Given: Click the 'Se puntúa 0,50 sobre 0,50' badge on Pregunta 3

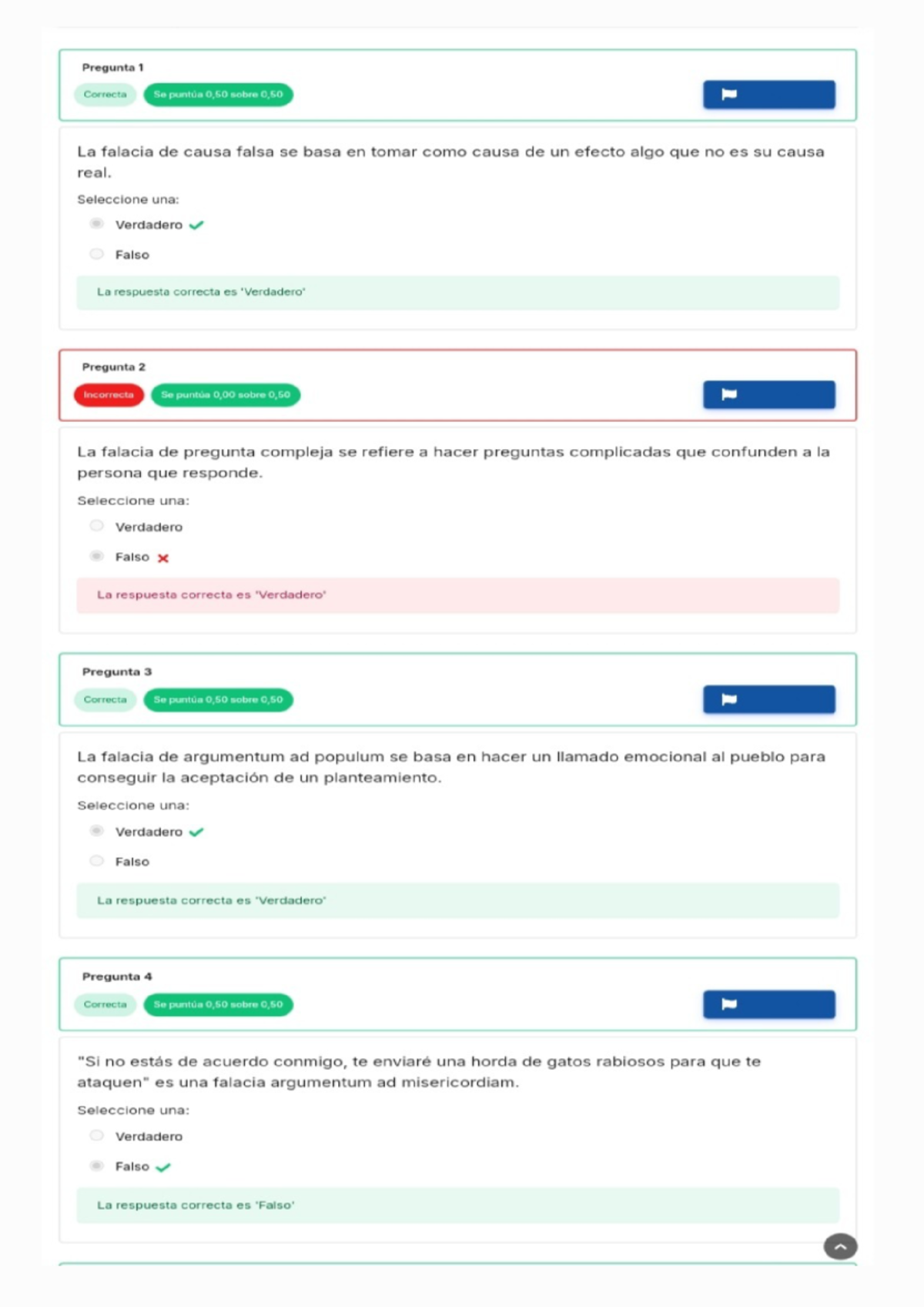Looking at the screenshot, I should point(218,699).
